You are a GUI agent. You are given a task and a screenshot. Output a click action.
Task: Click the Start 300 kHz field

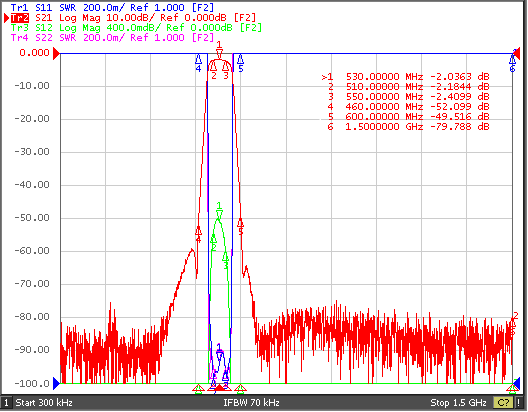[x=44, y=403]
